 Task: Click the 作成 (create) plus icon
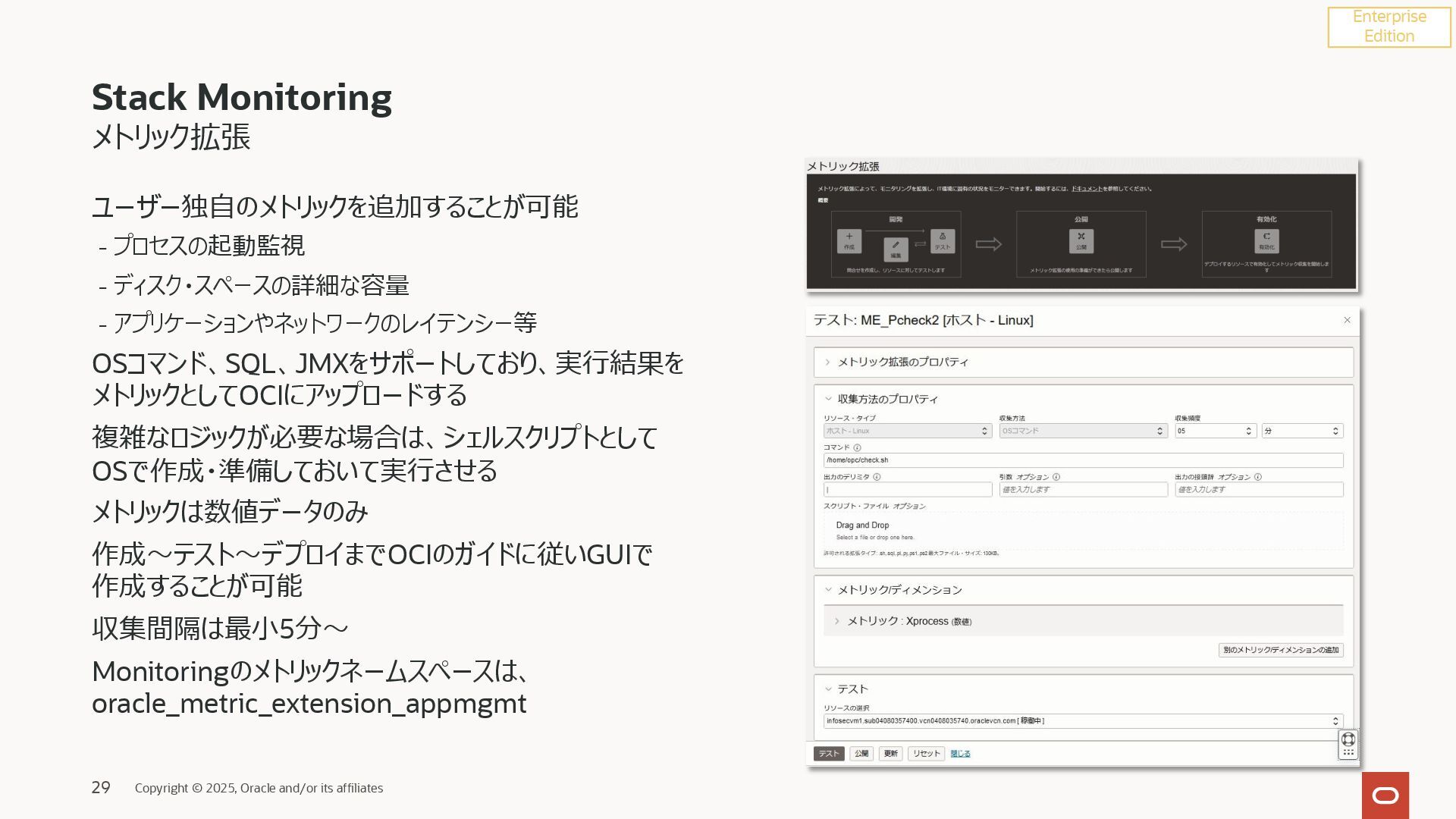click(x=849, y=241)
